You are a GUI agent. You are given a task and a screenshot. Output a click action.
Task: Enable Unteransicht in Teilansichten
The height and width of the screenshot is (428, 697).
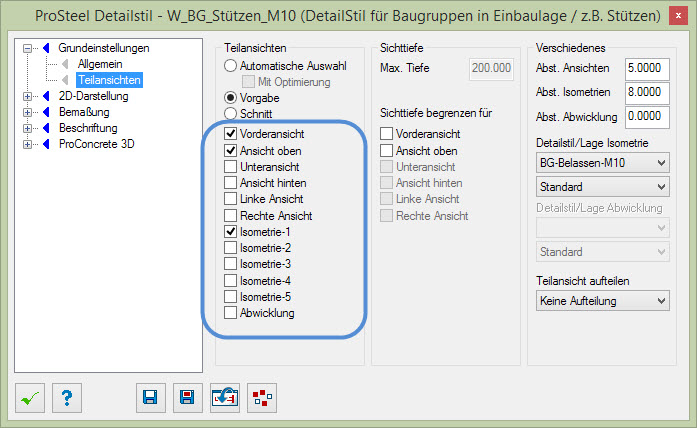click(x=230, y=167)
